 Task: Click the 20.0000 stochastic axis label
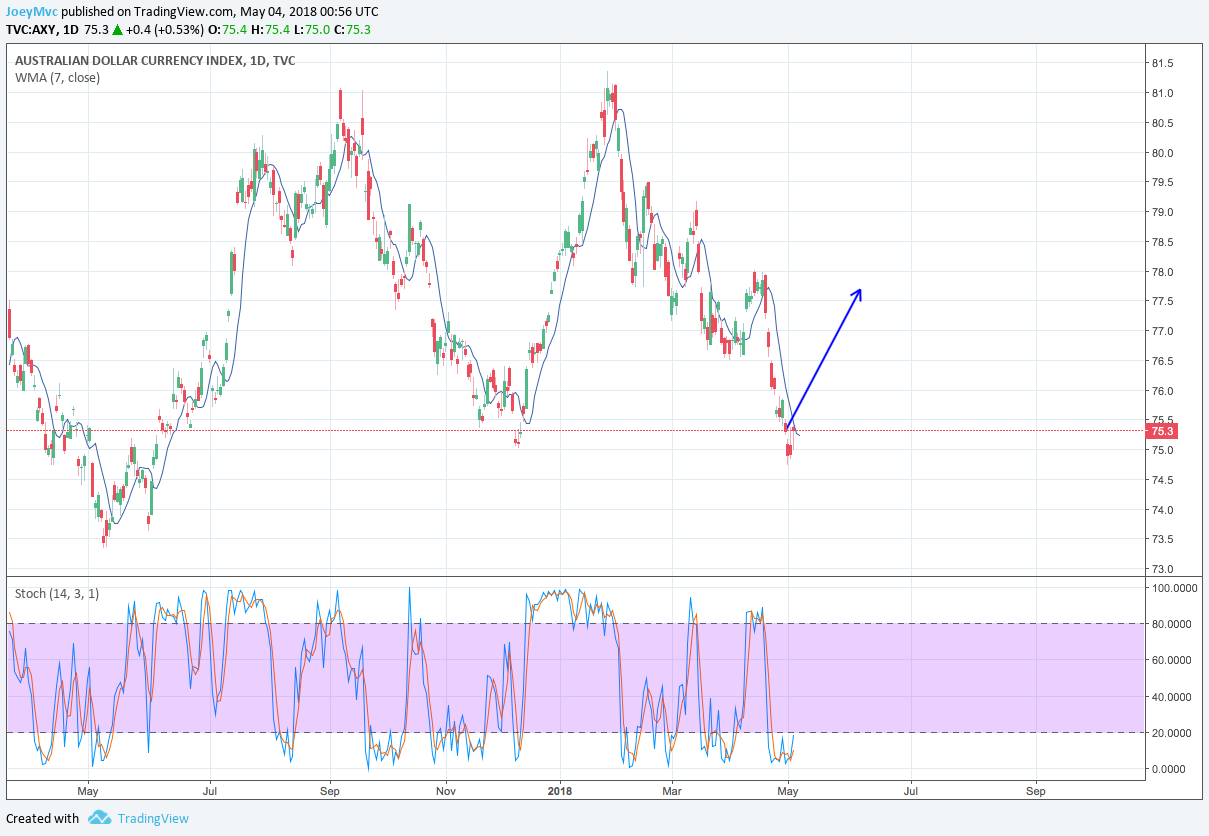tap(1173, 733)
